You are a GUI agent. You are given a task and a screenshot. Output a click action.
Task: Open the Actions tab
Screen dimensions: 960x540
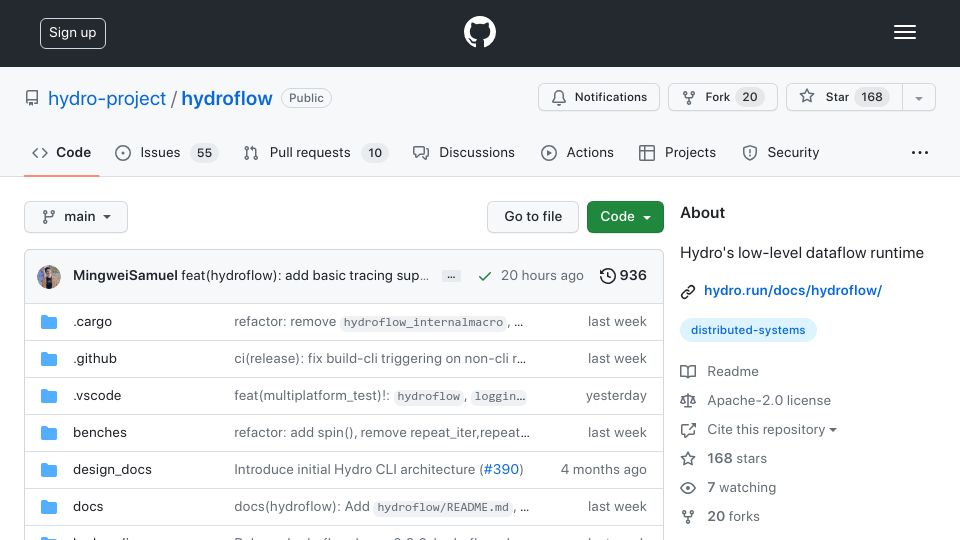coord(577,152)
